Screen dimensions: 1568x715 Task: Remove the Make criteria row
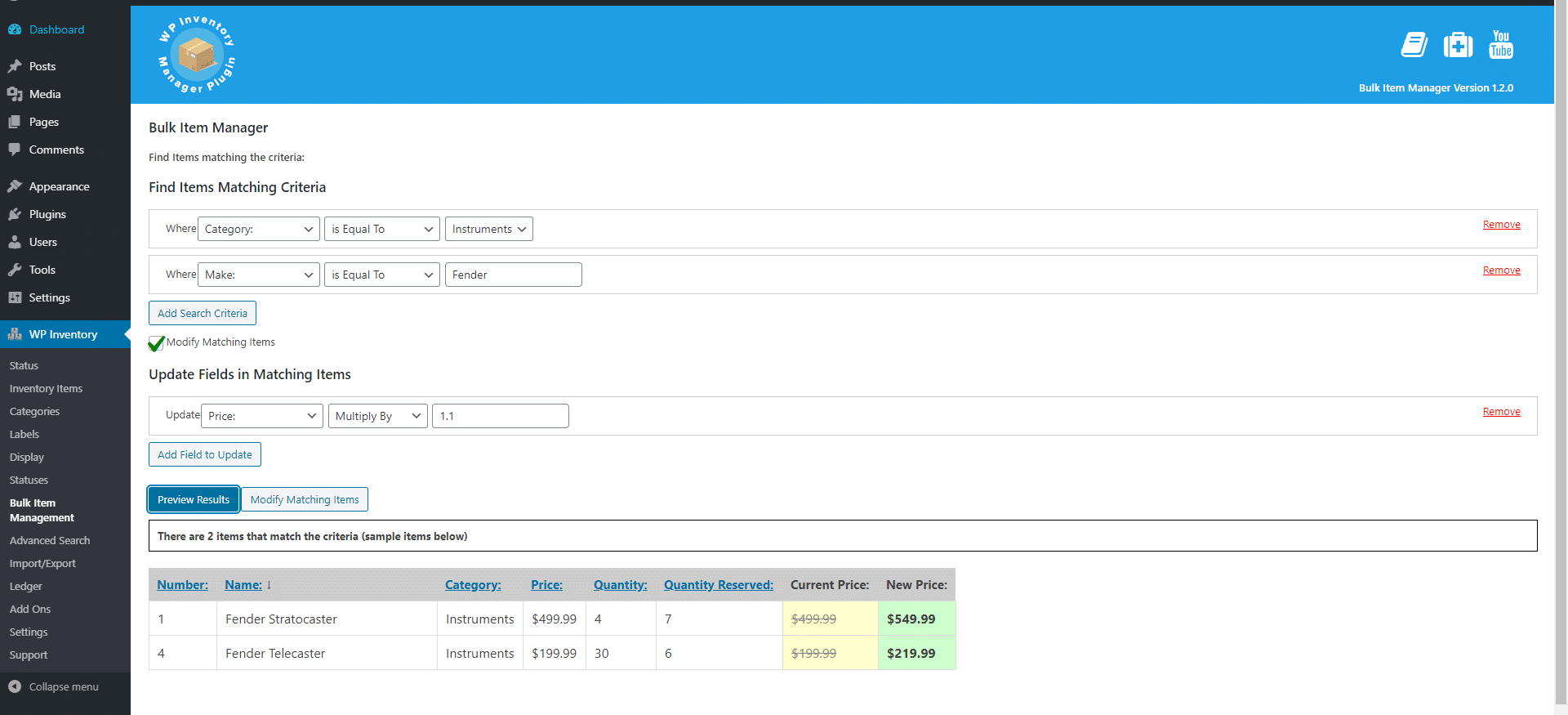(x=1501, y=270)
